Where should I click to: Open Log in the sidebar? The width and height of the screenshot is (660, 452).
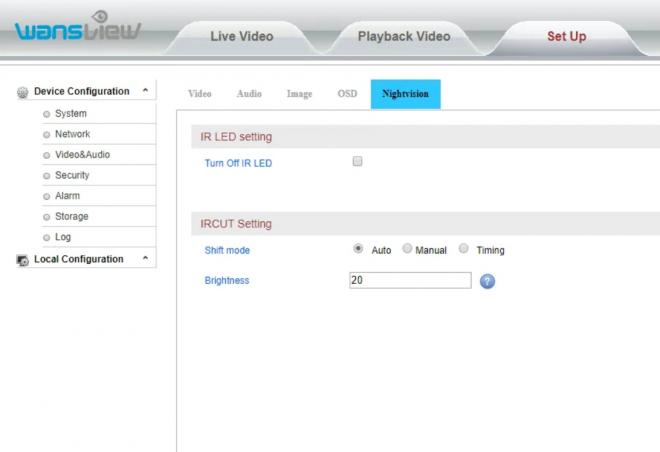[x=63, y=237]
